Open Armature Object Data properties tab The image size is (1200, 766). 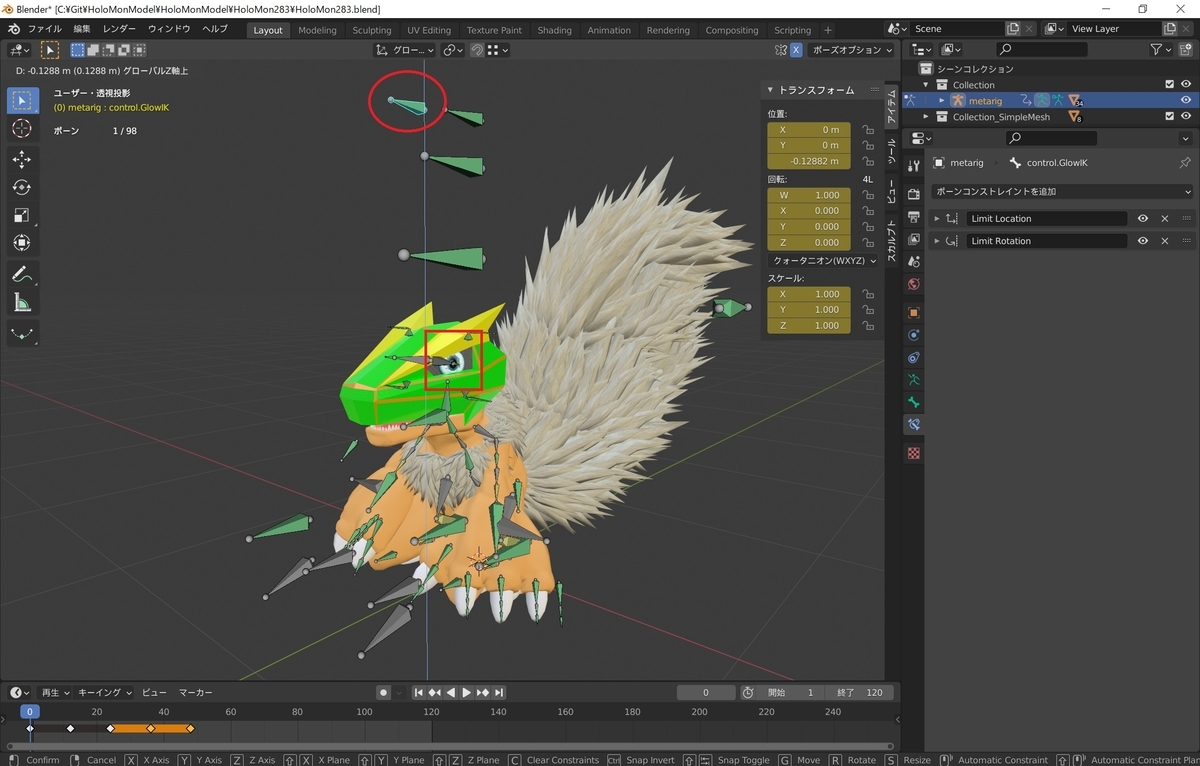[x=913, y=380]
